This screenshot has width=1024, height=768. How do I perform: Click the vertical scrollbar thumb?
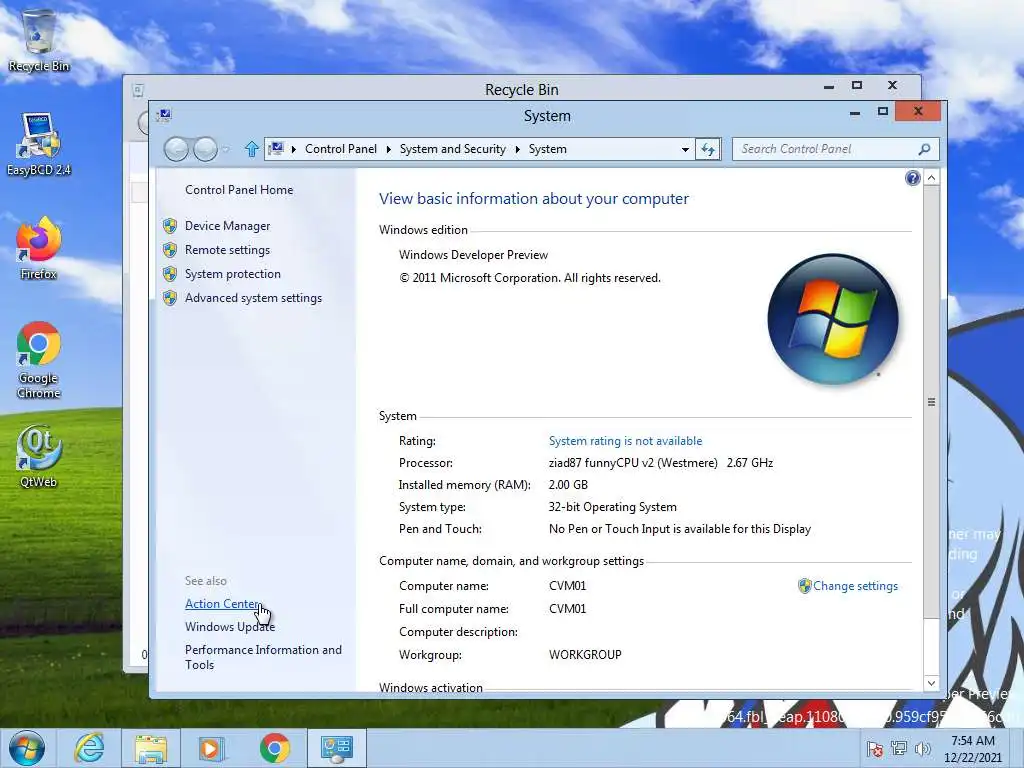click(932, 403)
